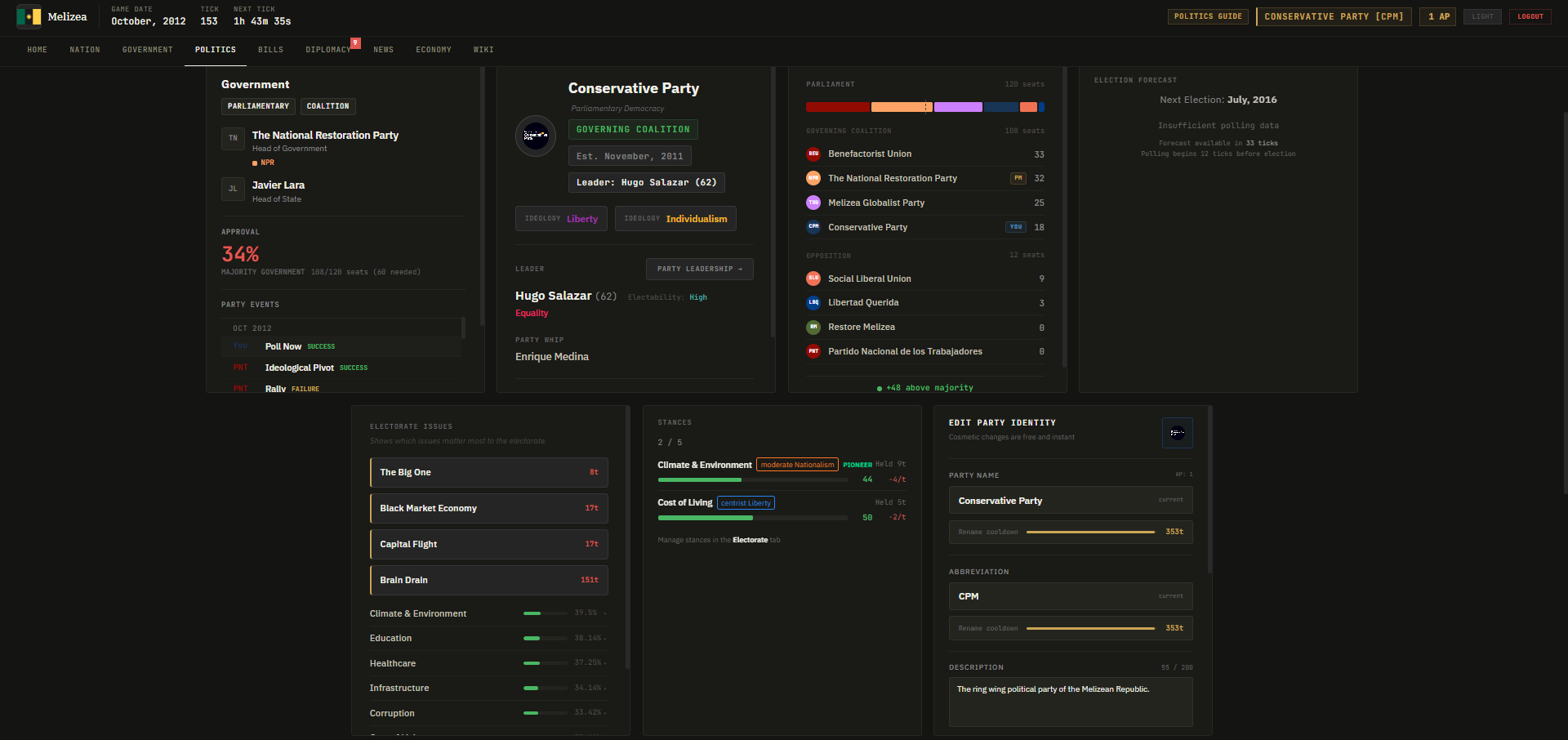Click the Restore Melizea party icon
The image size is (1568, 740).
point(813,327)
